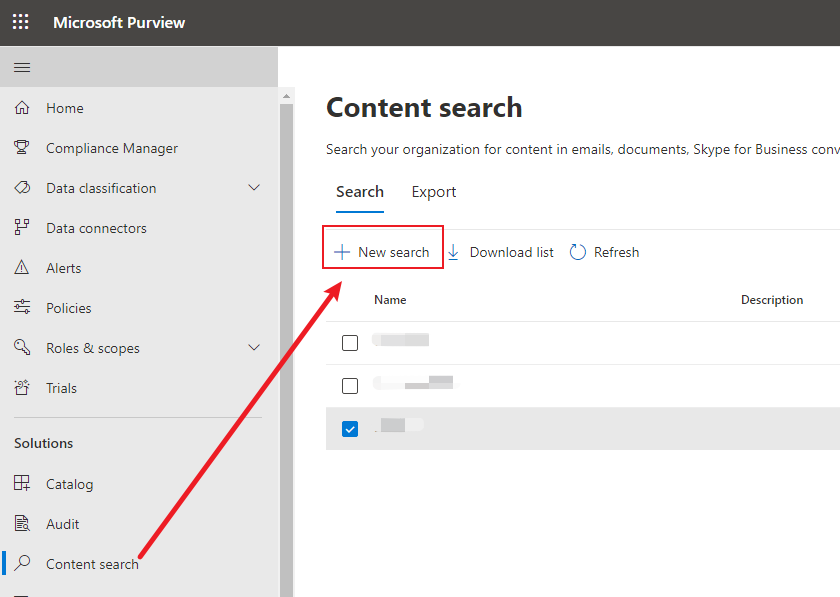
Task: Uncheck the selected third row checkbox
Action: (350, 429)
